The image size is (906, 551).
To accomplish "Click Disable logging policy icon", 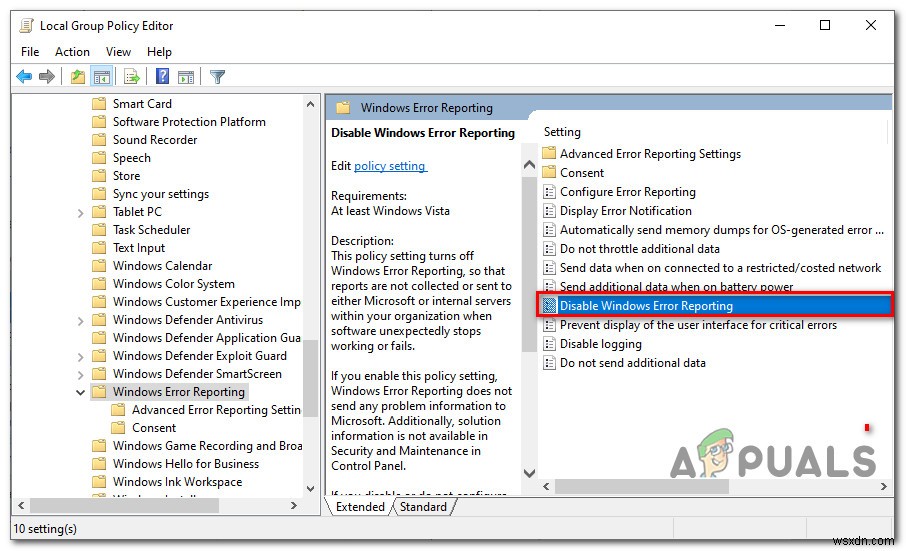I will [x=549, y=344].
